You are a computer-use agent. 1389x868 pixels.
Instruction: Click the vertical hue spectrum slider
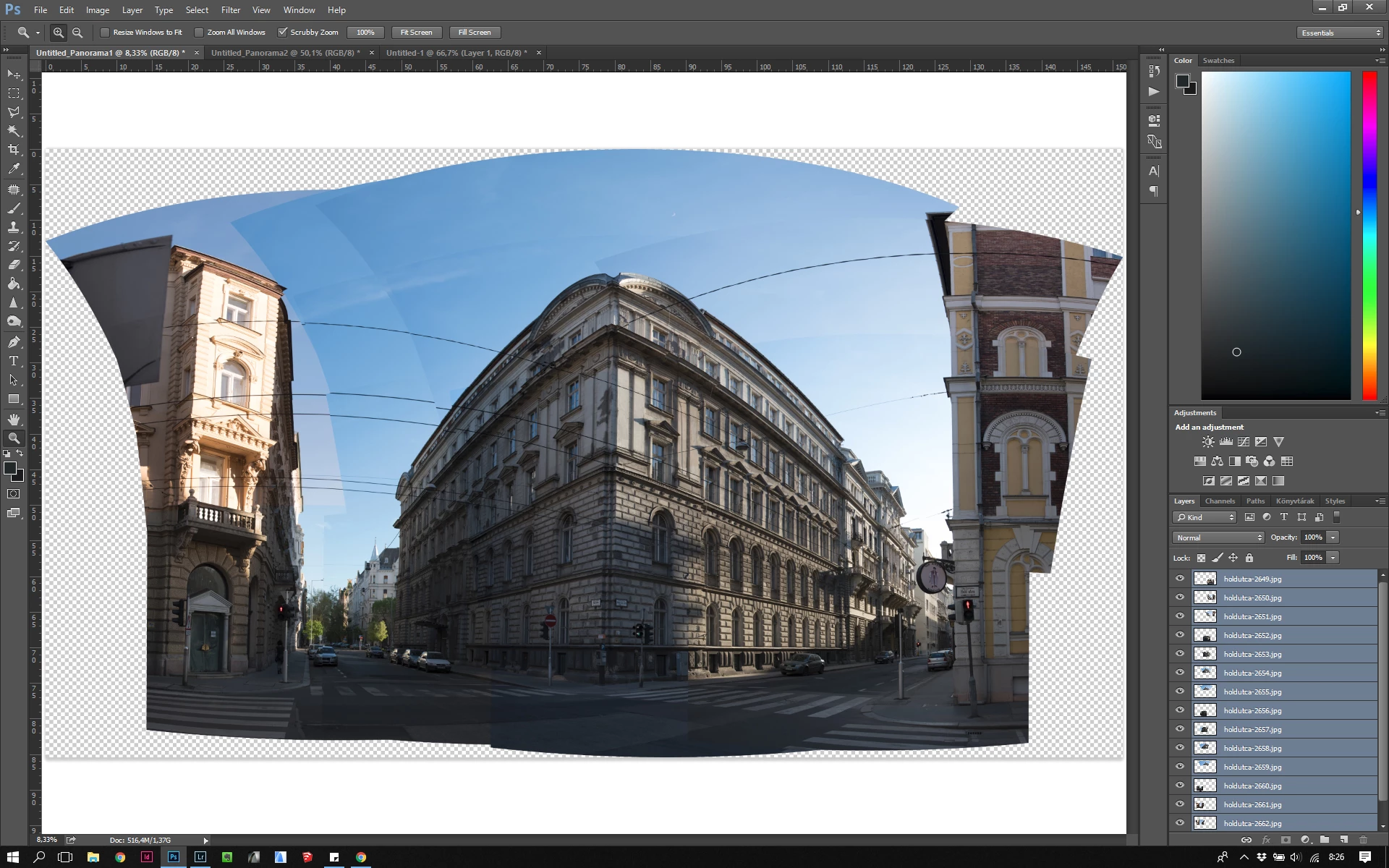point(1369,235)
